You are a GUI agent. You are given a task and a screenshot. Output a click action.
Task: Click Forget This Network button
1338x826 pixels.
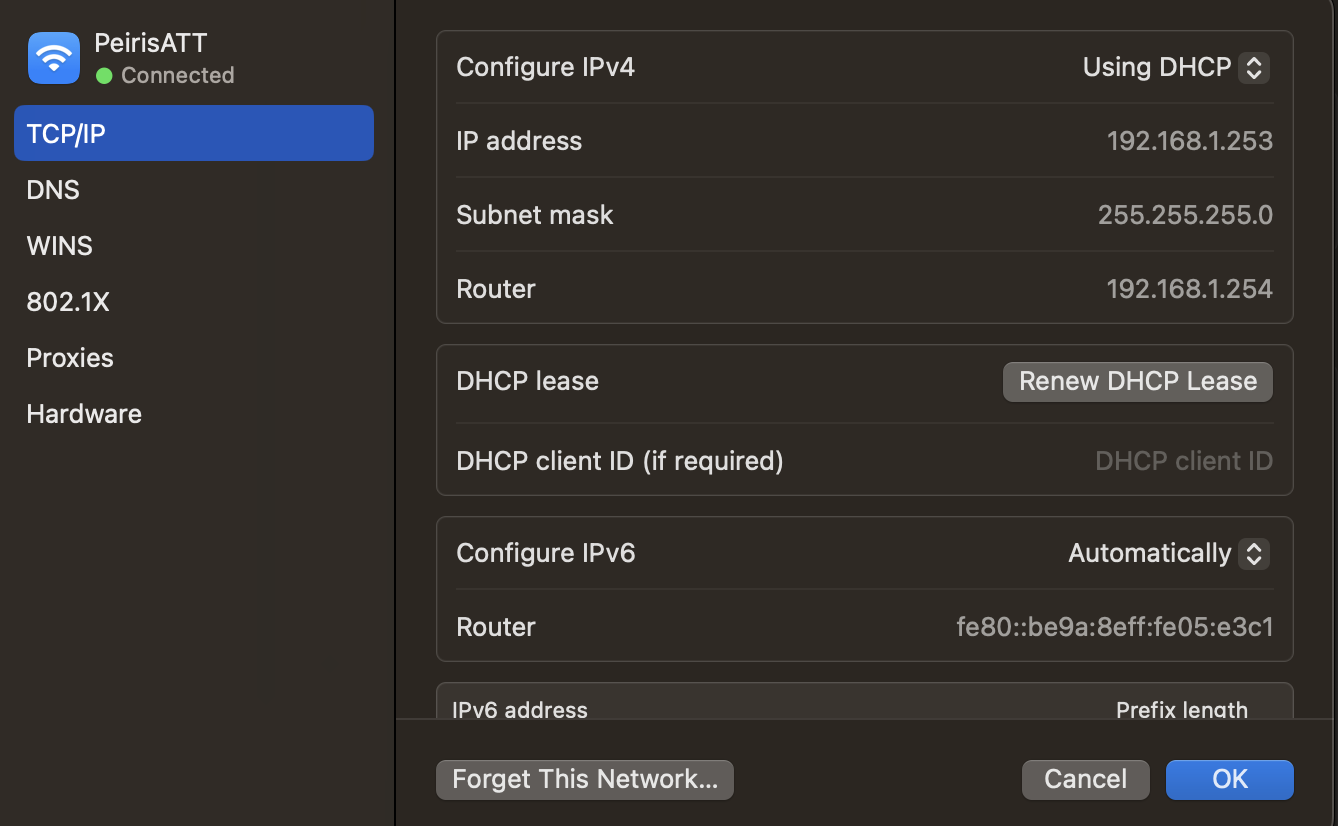[585, 779]
